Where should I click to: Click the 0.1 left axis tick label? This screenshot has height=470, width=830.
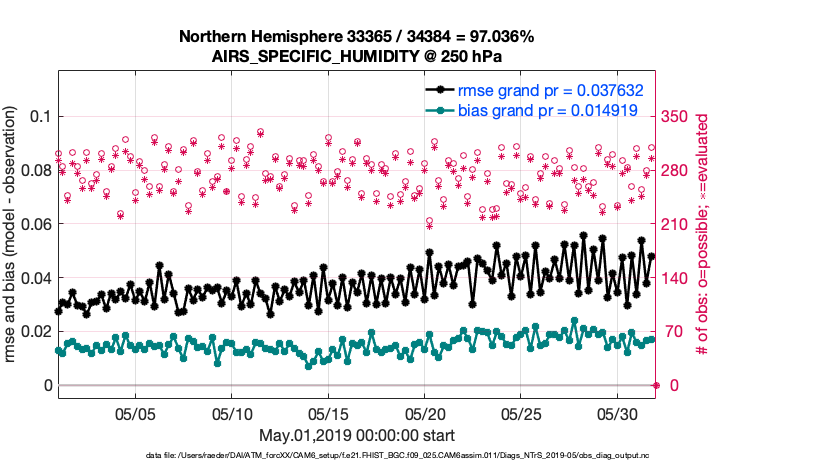click(38, 116)
